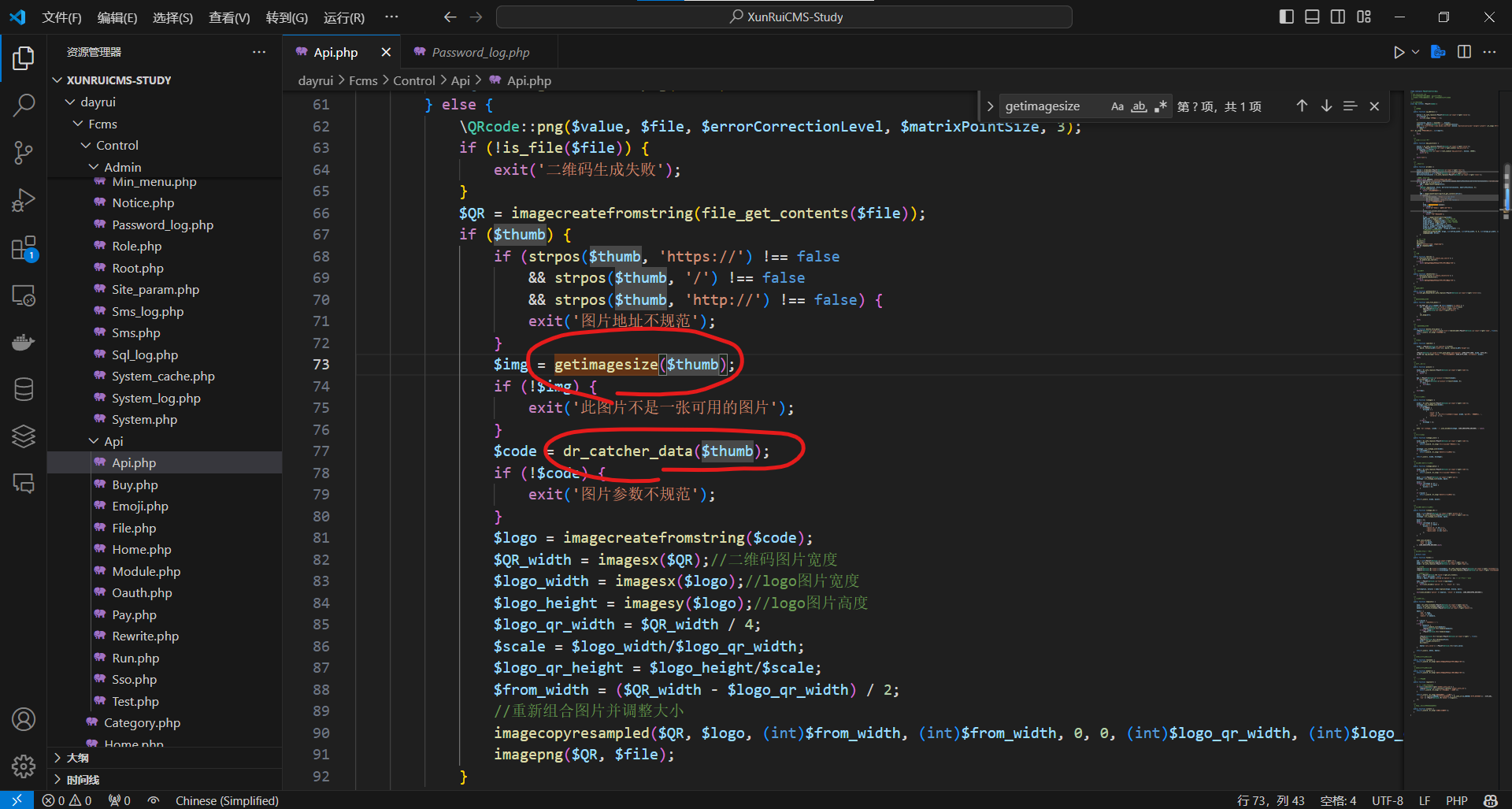Change encoding UTF-8 in status bar

click(1387, 800)
